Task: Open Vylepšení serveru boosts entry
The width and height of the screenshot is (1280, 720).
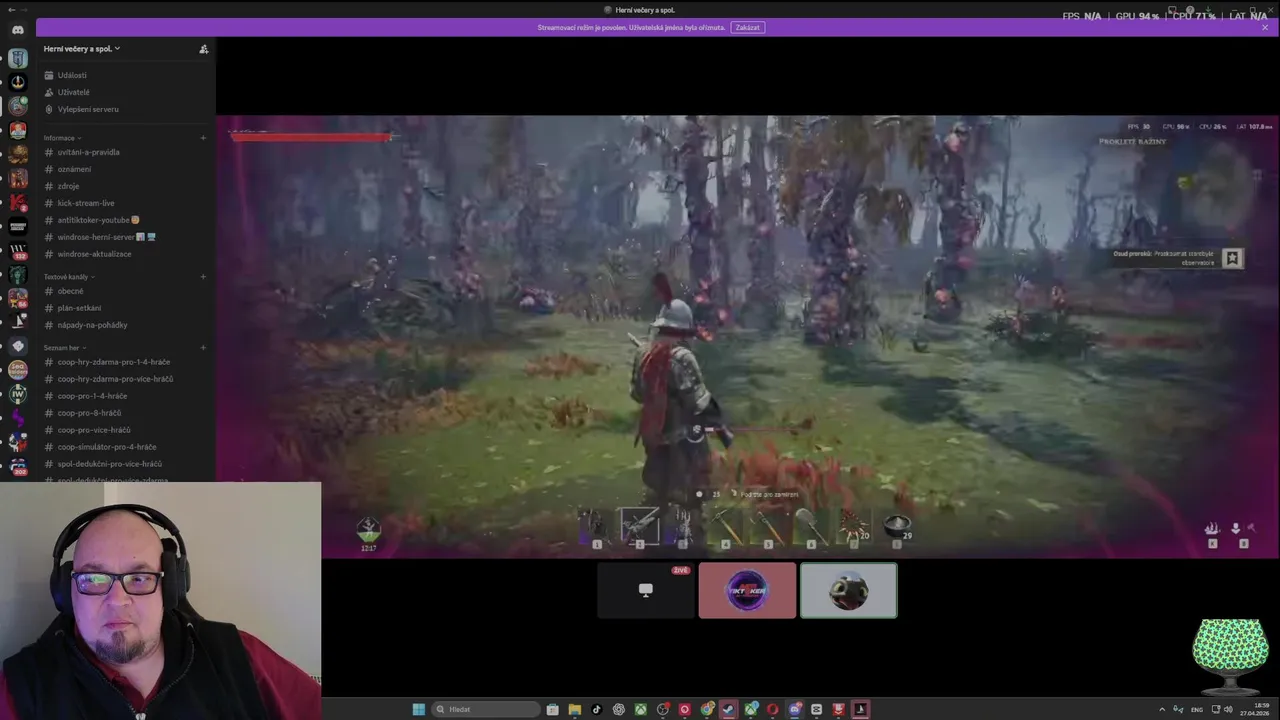Action: (125, 109)
